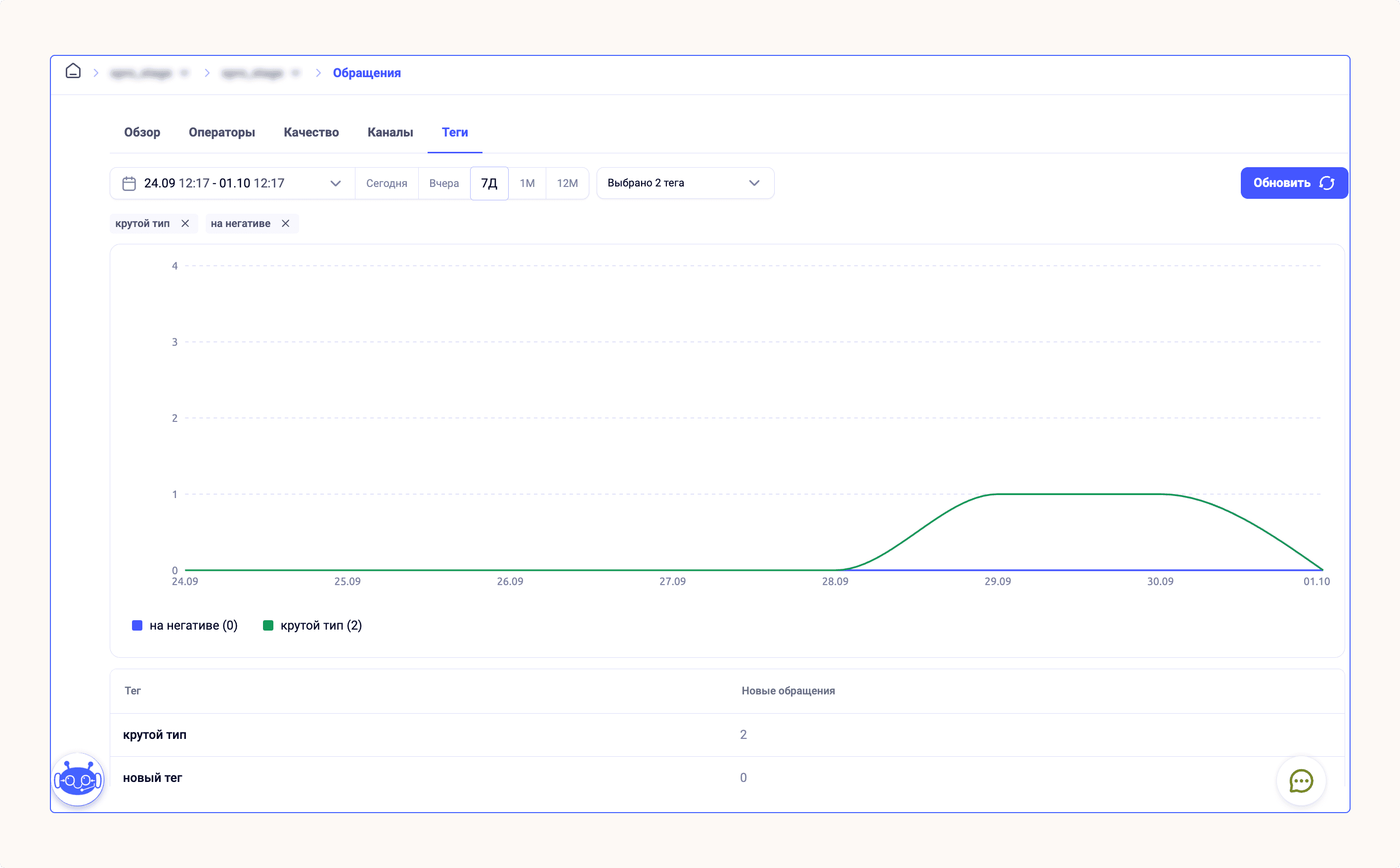Remove the 'на негативе' tag chip

pyautogui.click(x=285, y=224)
